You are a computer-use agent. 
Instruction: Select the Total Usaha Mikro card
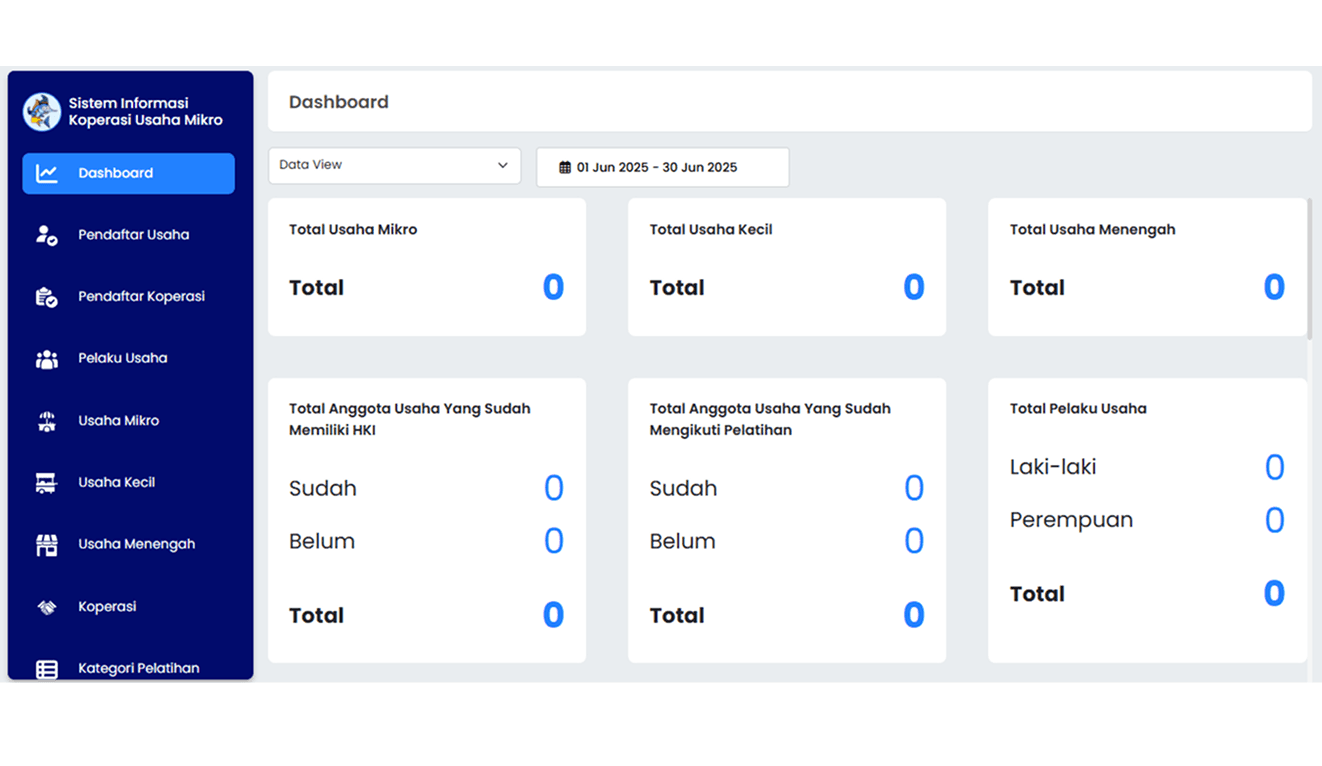(x=427, y=267)
